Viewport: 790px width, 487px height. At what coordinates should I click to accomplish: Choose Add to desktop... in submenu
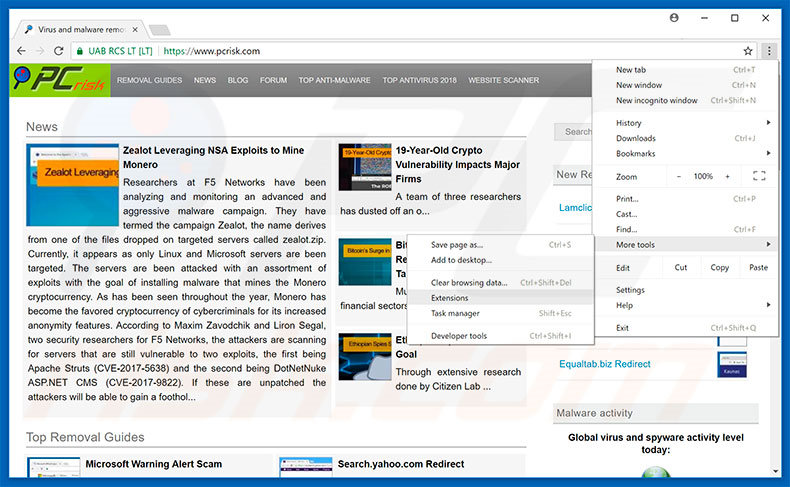501,260
